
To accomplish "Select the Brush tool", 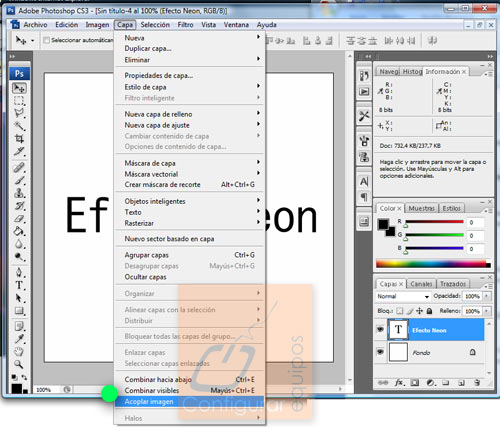I will [x=19, y=180].
